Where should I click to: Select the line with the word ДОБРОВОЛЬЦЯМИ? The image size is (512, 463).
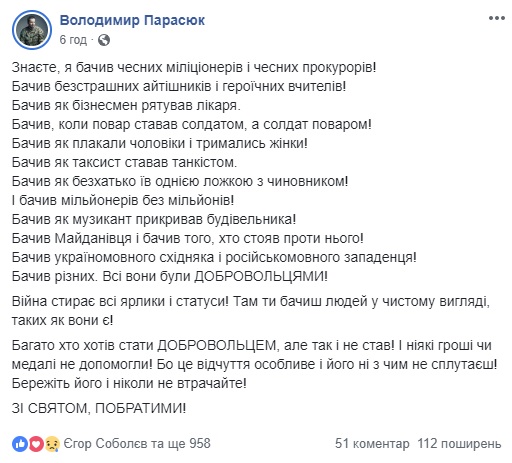[x=170, y=276]
